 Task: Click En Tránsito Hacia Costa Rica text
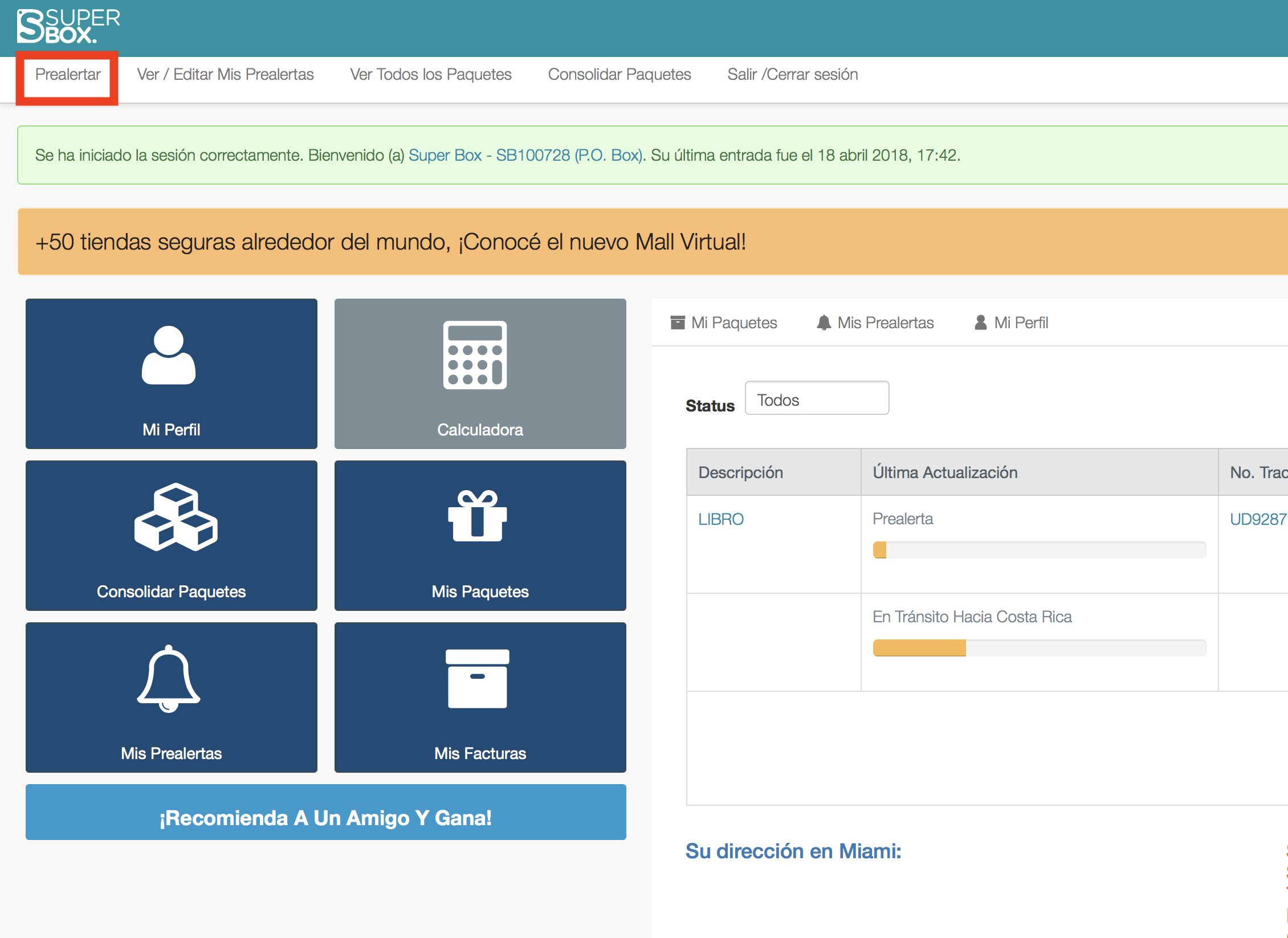click(x=972, y=617)
